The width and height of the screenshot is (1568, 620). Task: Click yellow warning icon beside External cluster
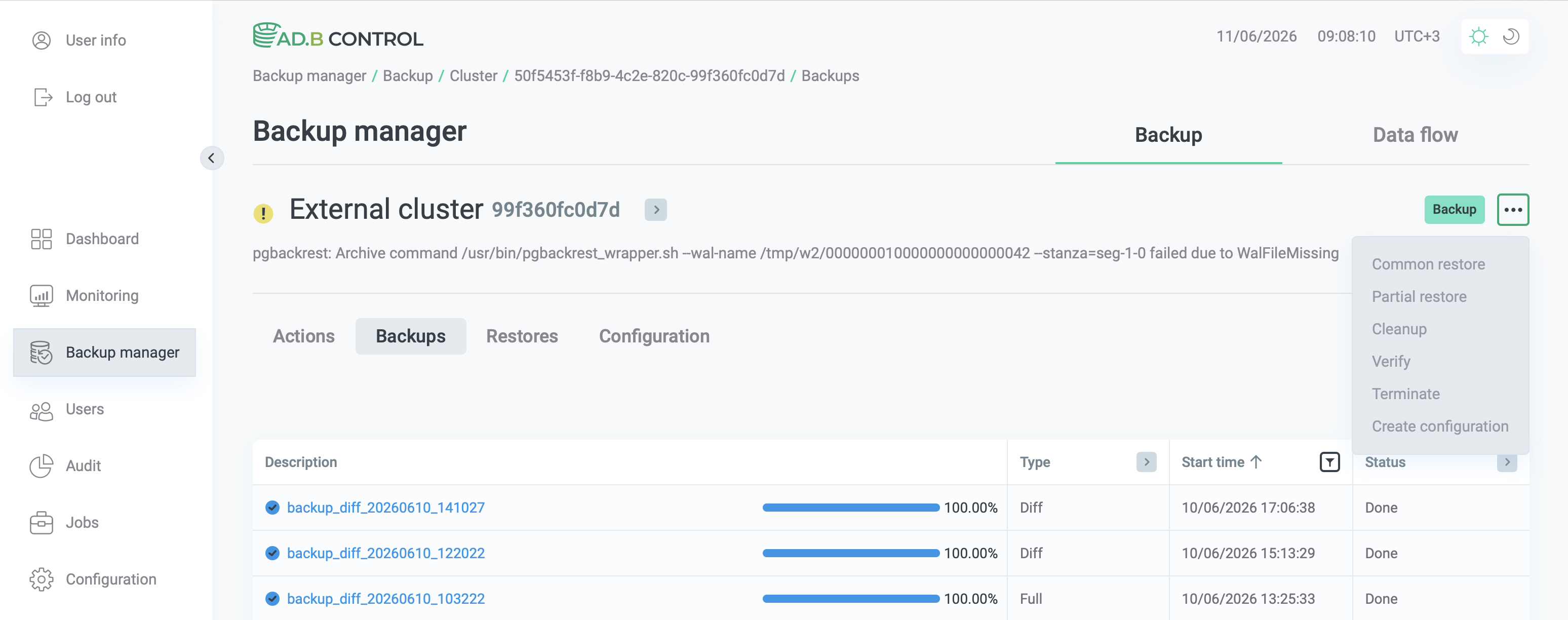[263, 213]
